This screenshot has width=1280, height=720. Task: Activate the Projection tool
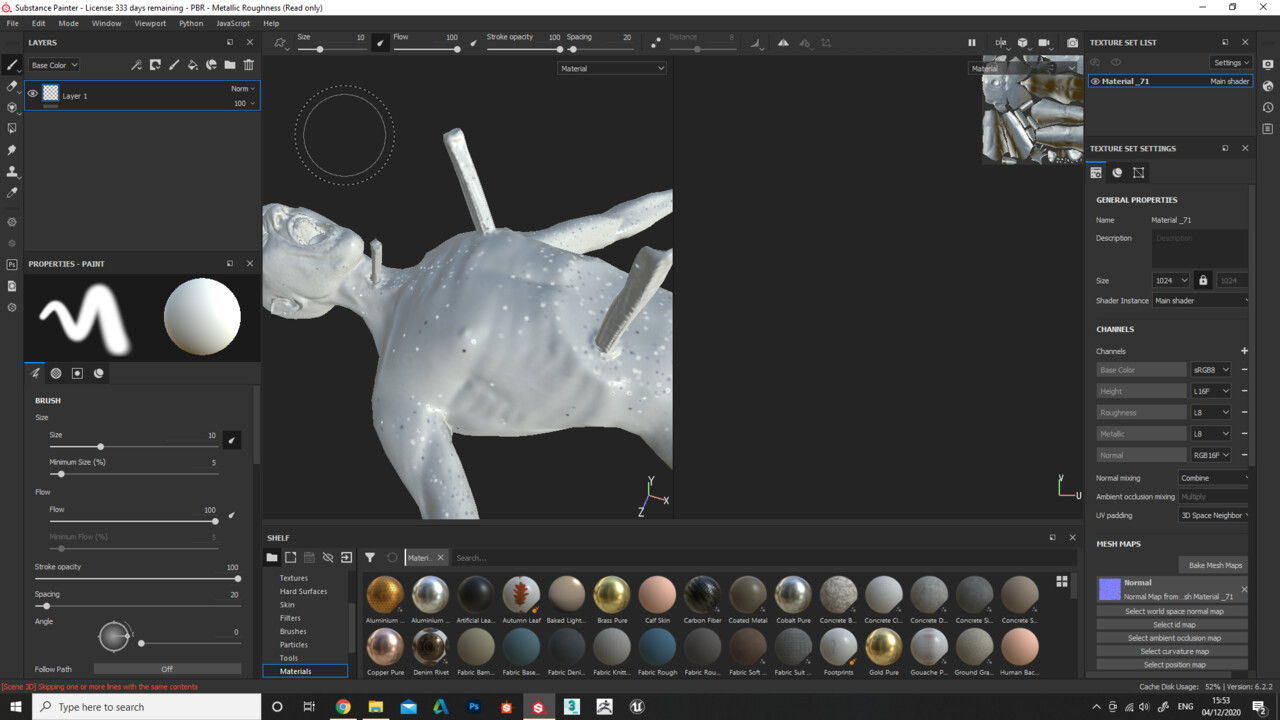click(x=12, y=107)
